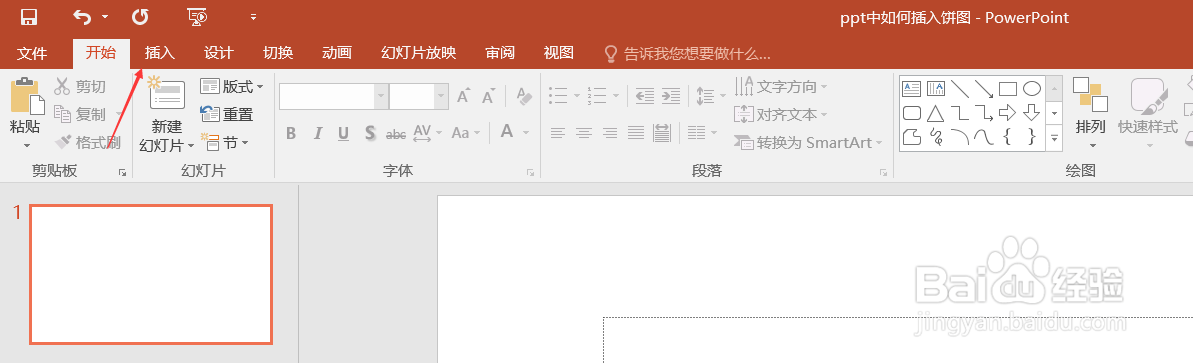This screenshot has height=363, width=1193.
Task: Click the font size combo box
Action: coord(418,96)
